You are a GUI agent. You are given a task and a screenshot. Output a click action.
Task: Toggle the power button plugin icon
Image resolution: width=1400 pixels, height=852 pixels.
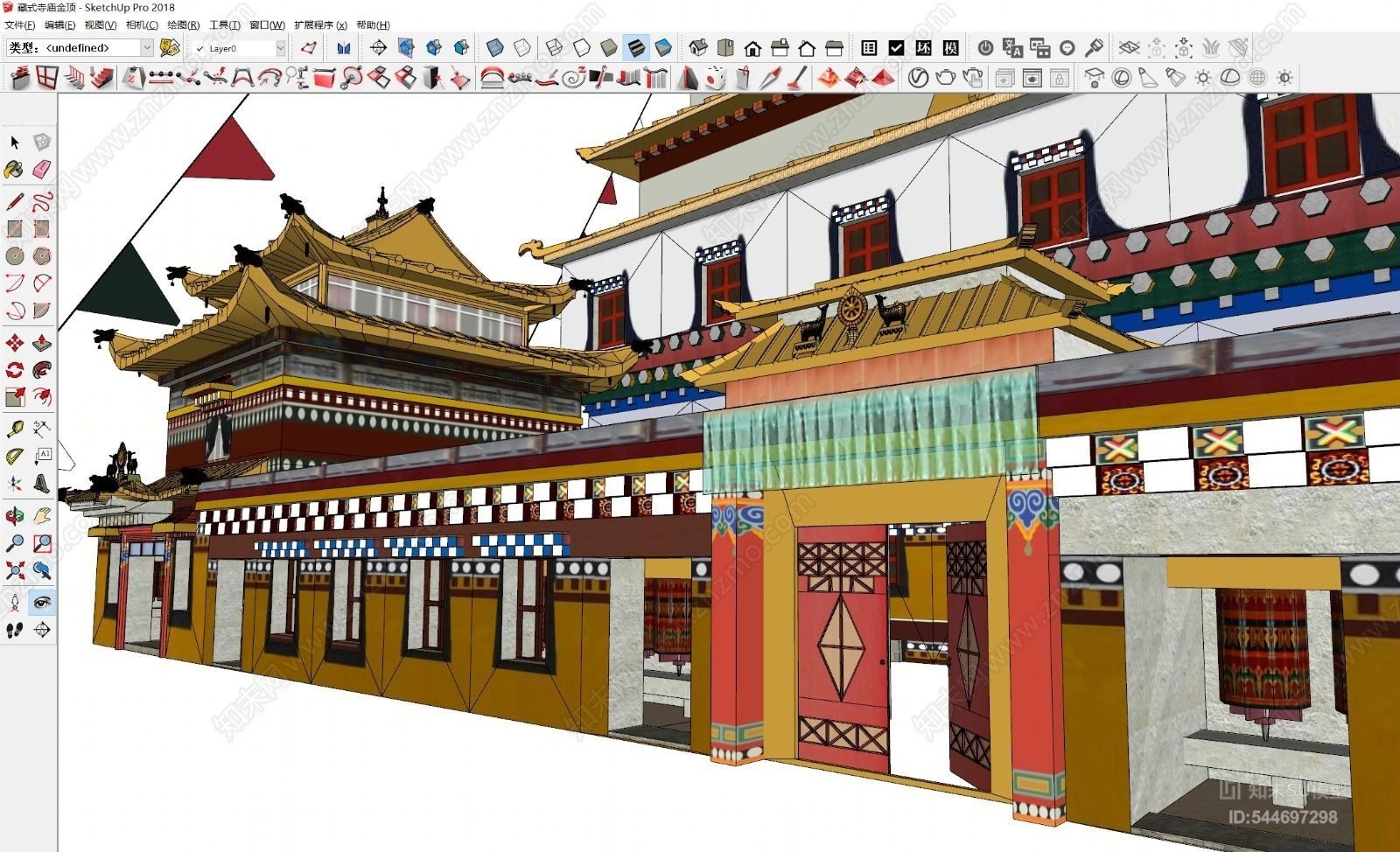[985, 47]
